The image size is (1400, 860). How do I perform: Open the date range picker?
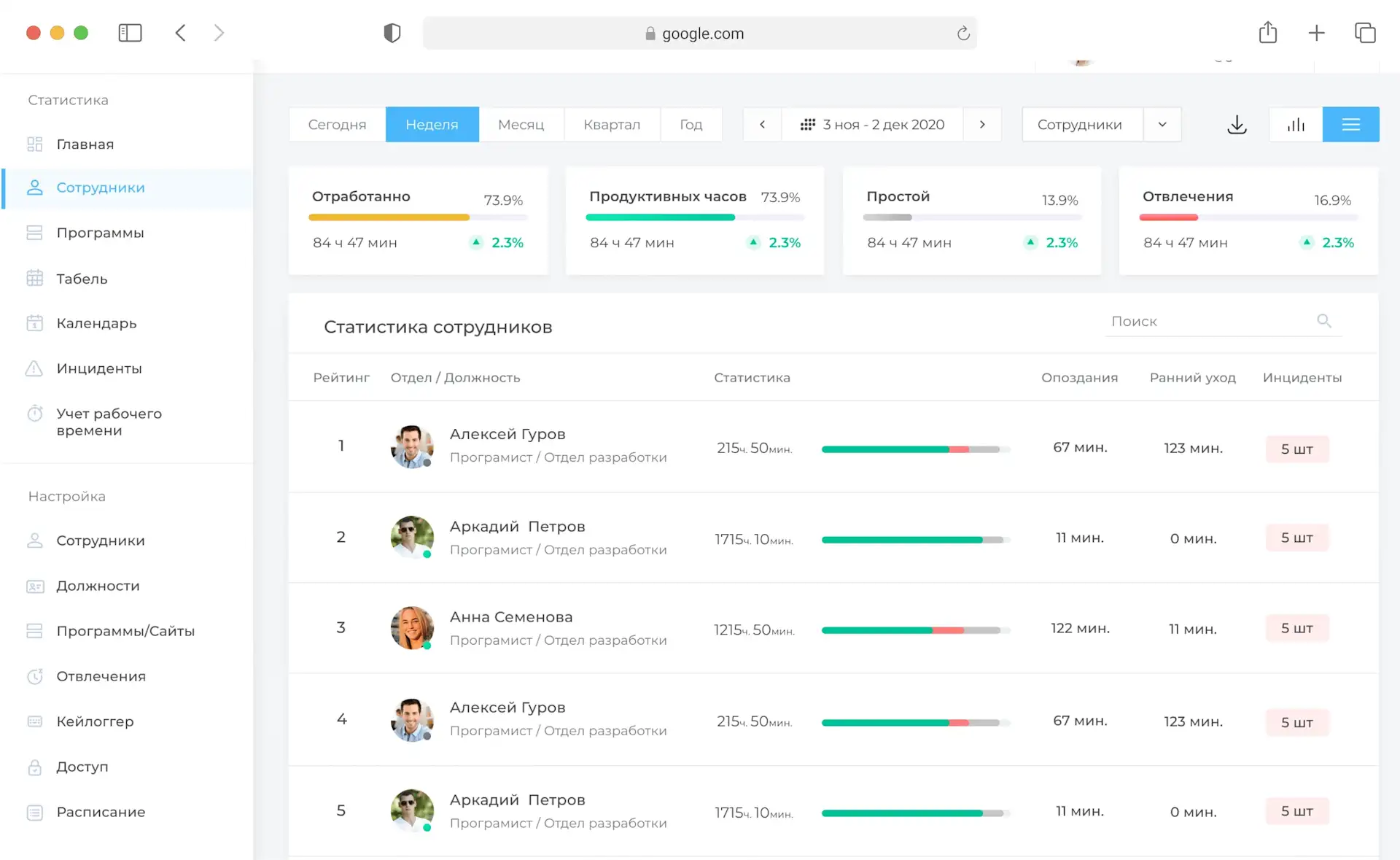[872, 125]
